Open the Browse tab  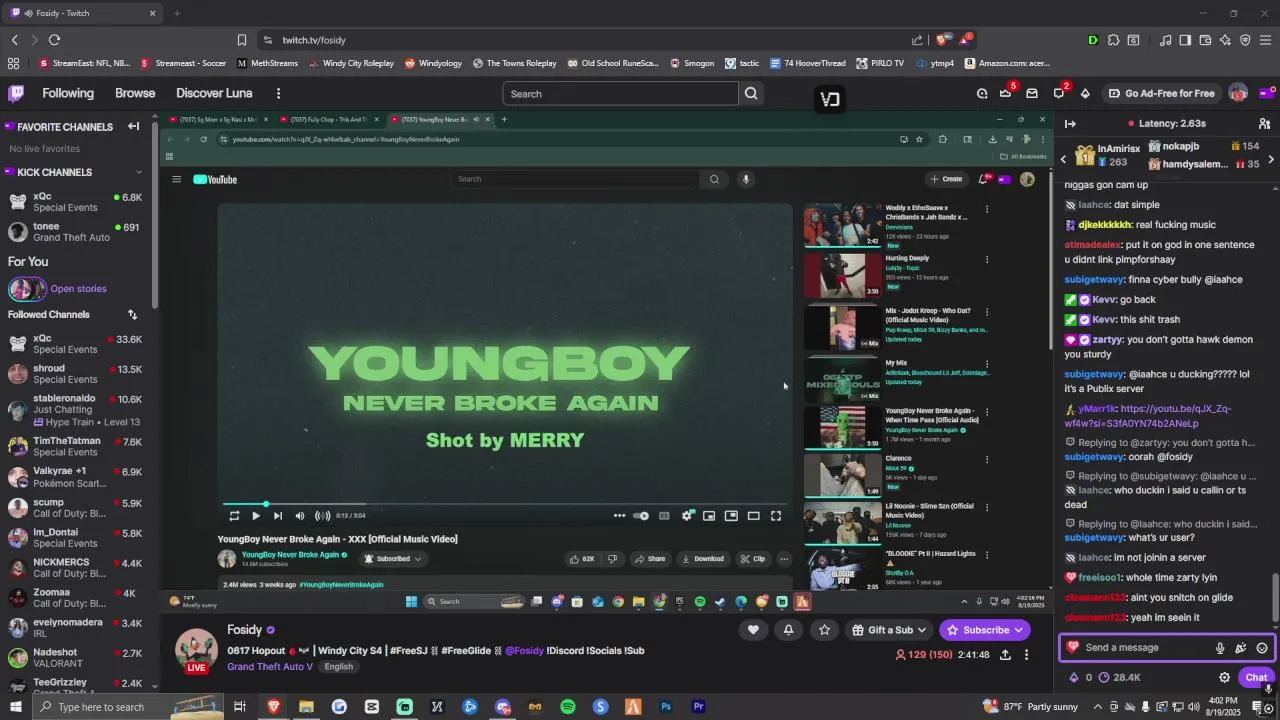(x=135, y=93)
